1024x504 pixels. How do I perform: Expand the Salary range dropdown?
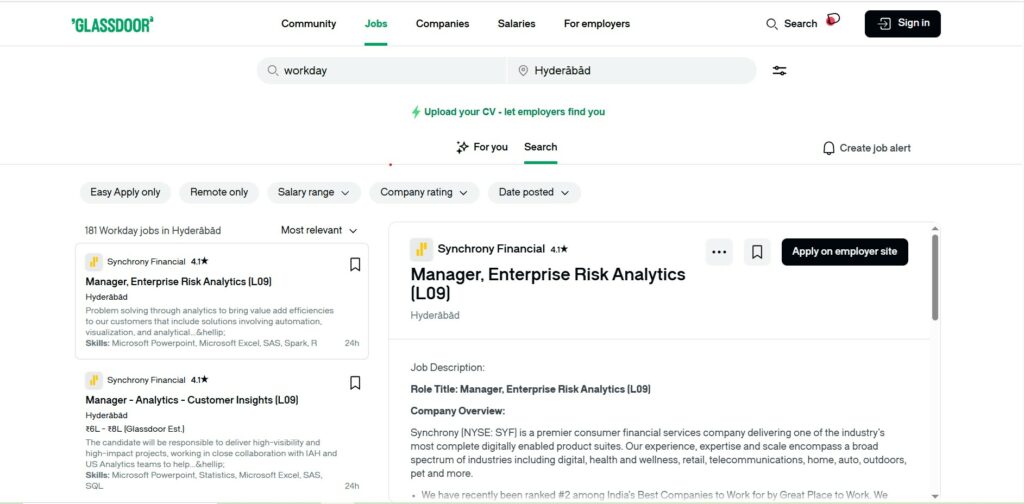[313, 192]
